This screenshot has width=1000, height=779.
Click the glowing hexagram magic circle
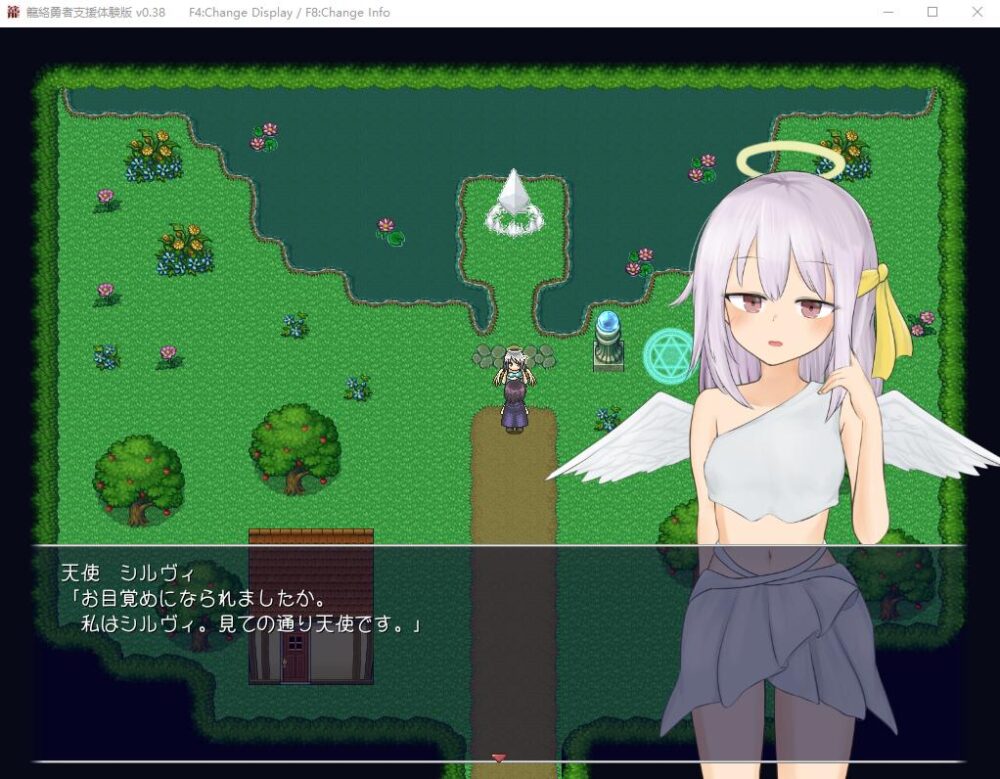pyautogui.click(x=669, y=355)
